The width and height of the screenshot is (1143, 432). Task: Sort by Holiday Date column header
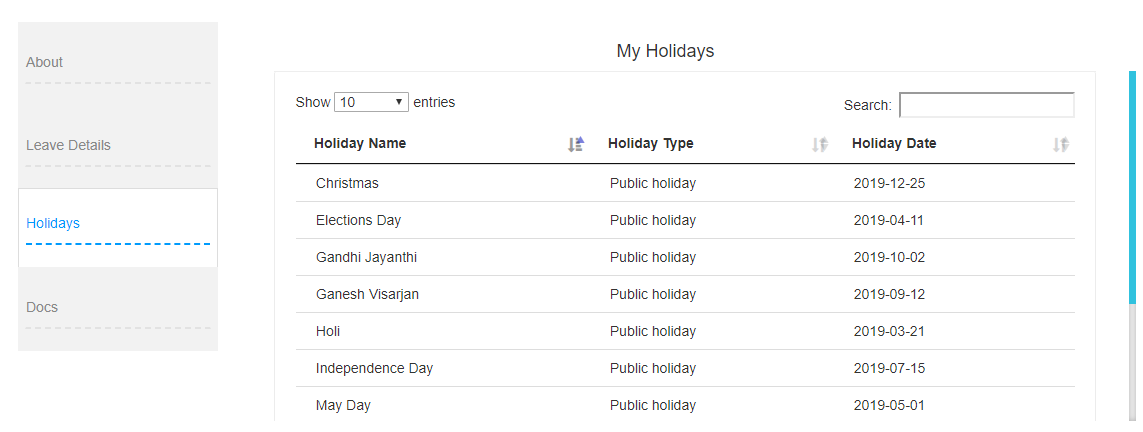tap(894, 143)
